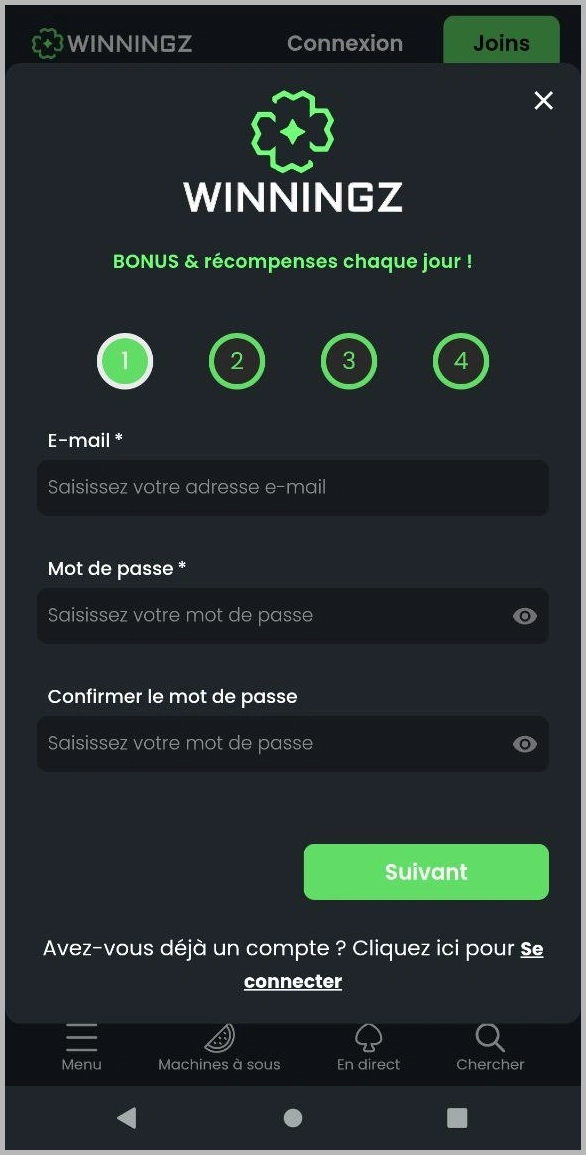Viewport: 586px width, 1155px height.
Task: Tap the Android back navigation button
Action: [126, 1118]
